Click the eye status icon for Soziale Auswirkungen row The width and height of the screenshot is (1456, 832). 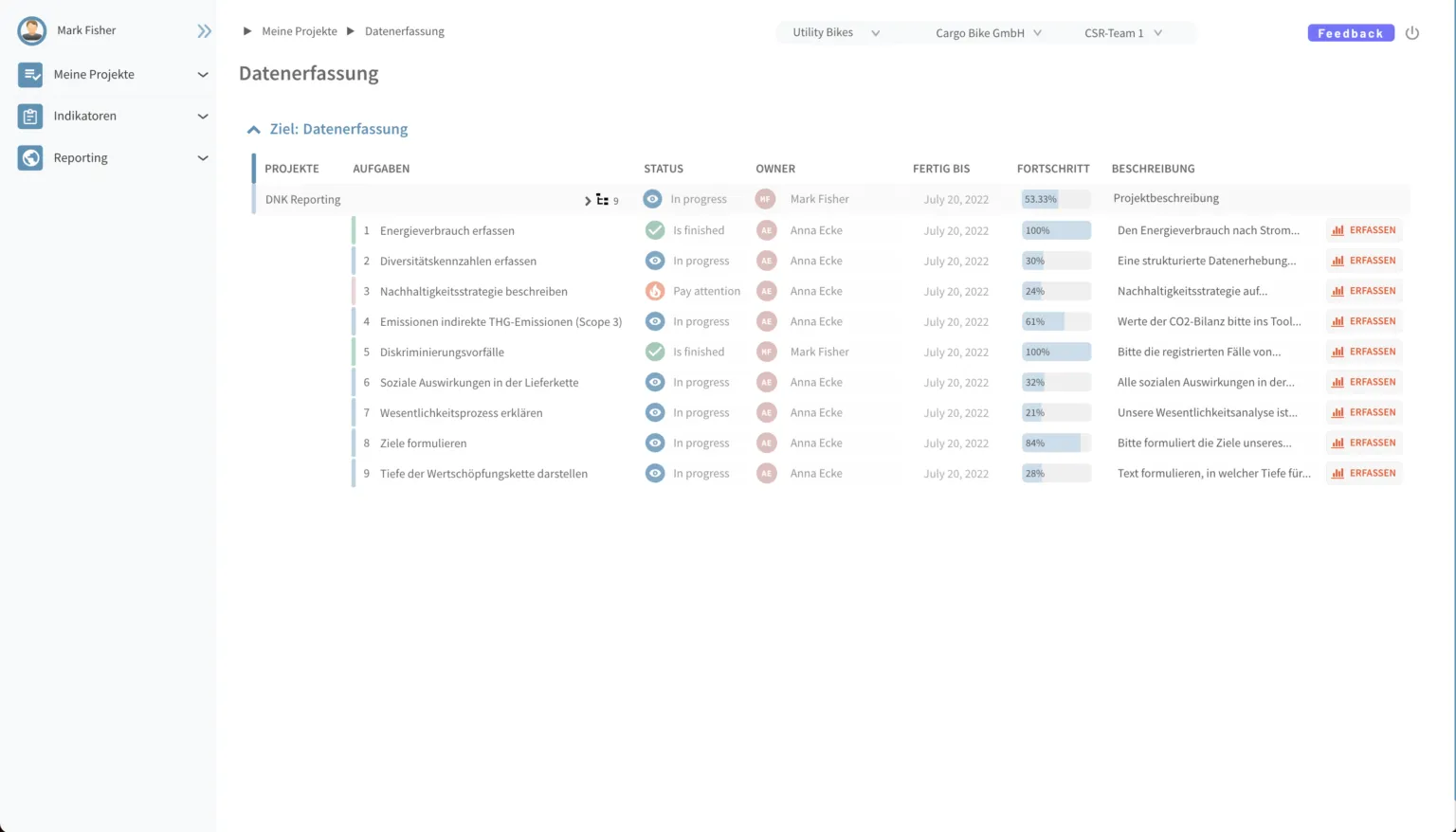[655, 382]
